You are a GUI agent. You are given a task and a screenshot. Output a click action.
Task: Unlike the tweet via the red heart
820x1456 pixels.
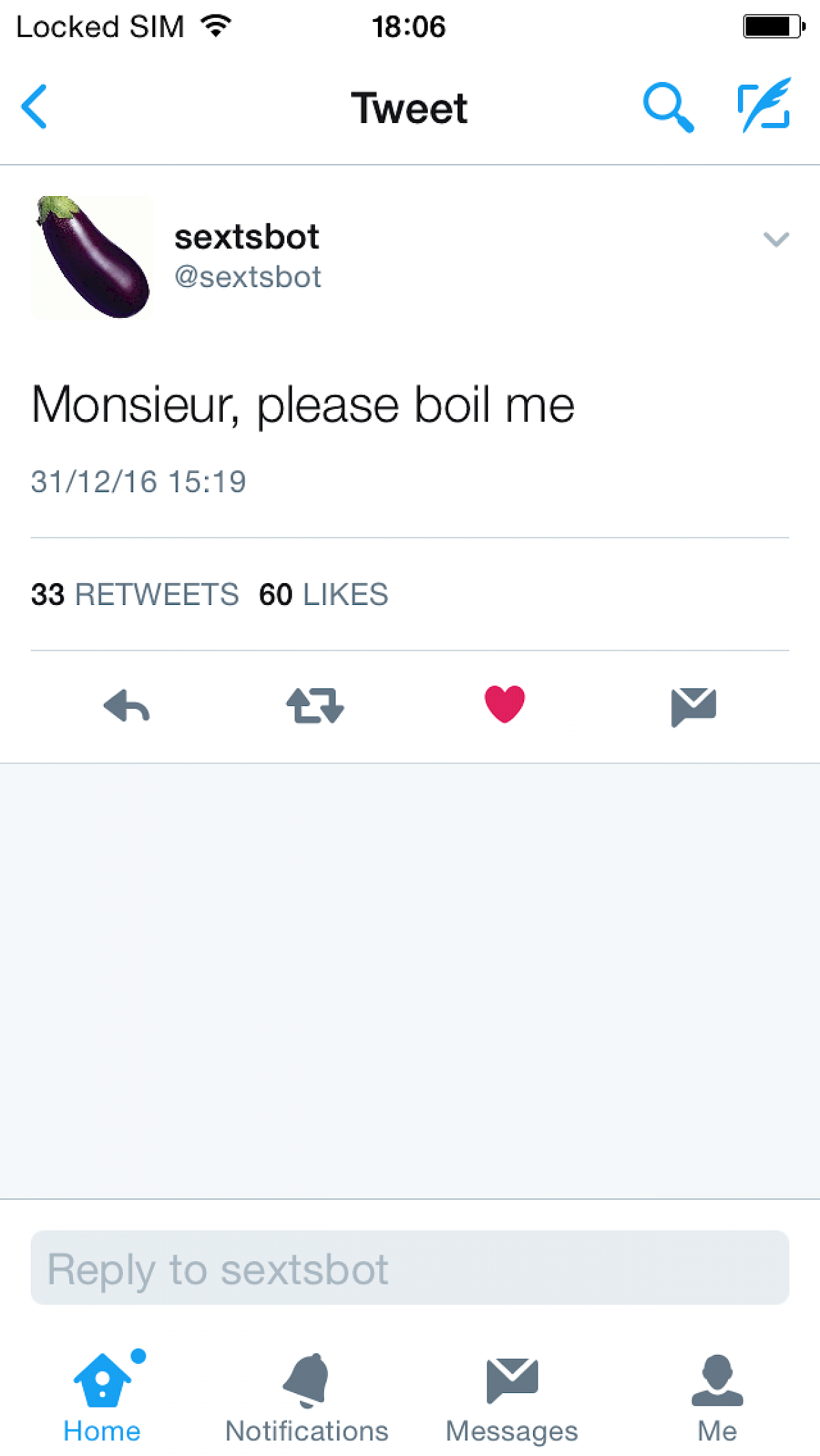point(504,704)
